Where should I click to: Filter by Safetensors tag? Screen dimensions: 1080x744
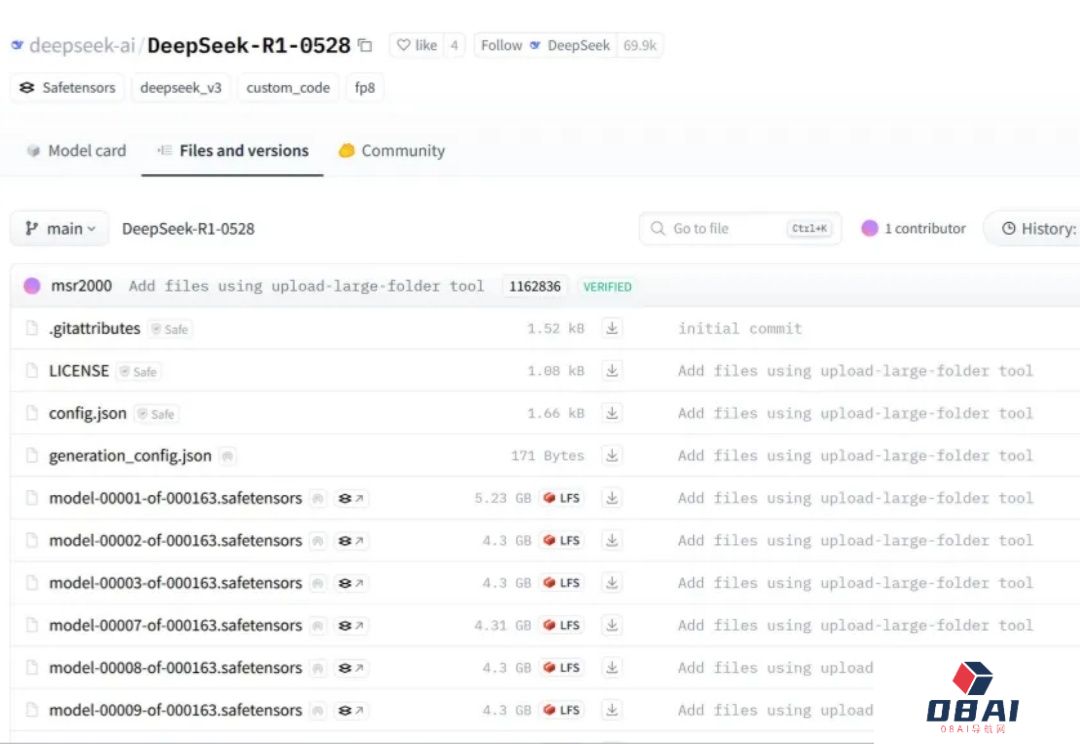[x=68, y=87]
